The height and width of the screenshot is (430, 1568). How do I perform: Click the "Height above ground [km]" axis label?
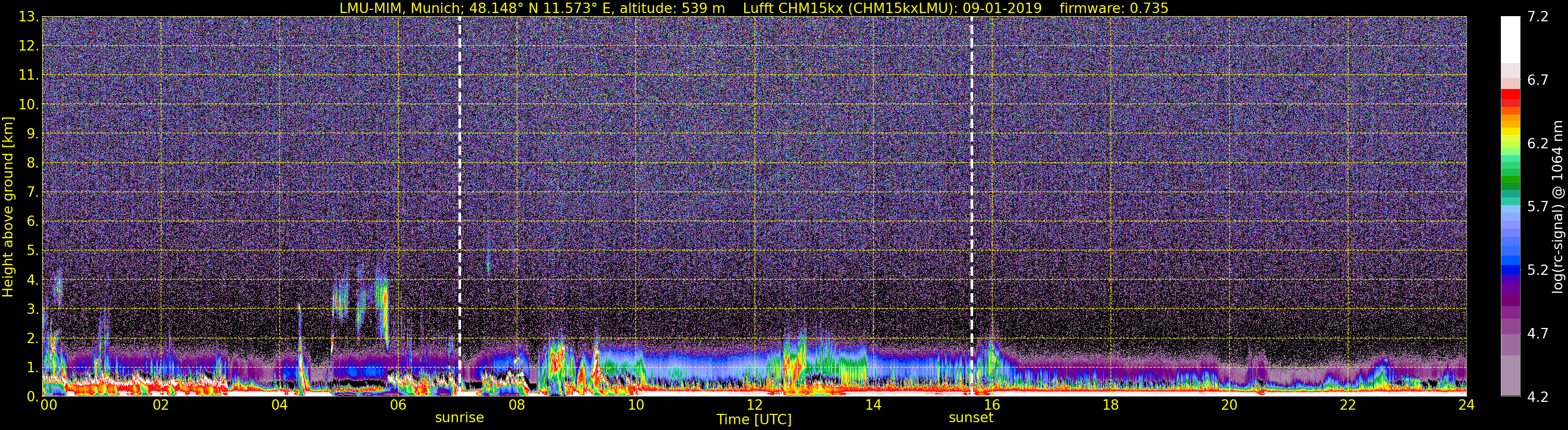coord(8,207)
